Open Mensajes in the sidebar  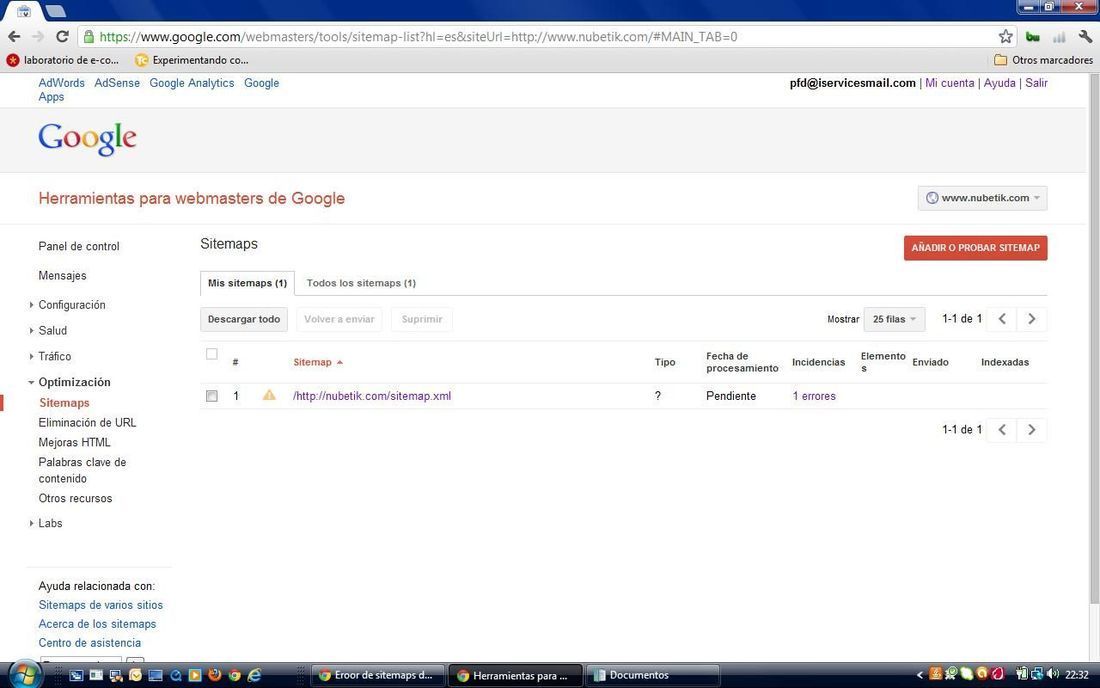62,276
